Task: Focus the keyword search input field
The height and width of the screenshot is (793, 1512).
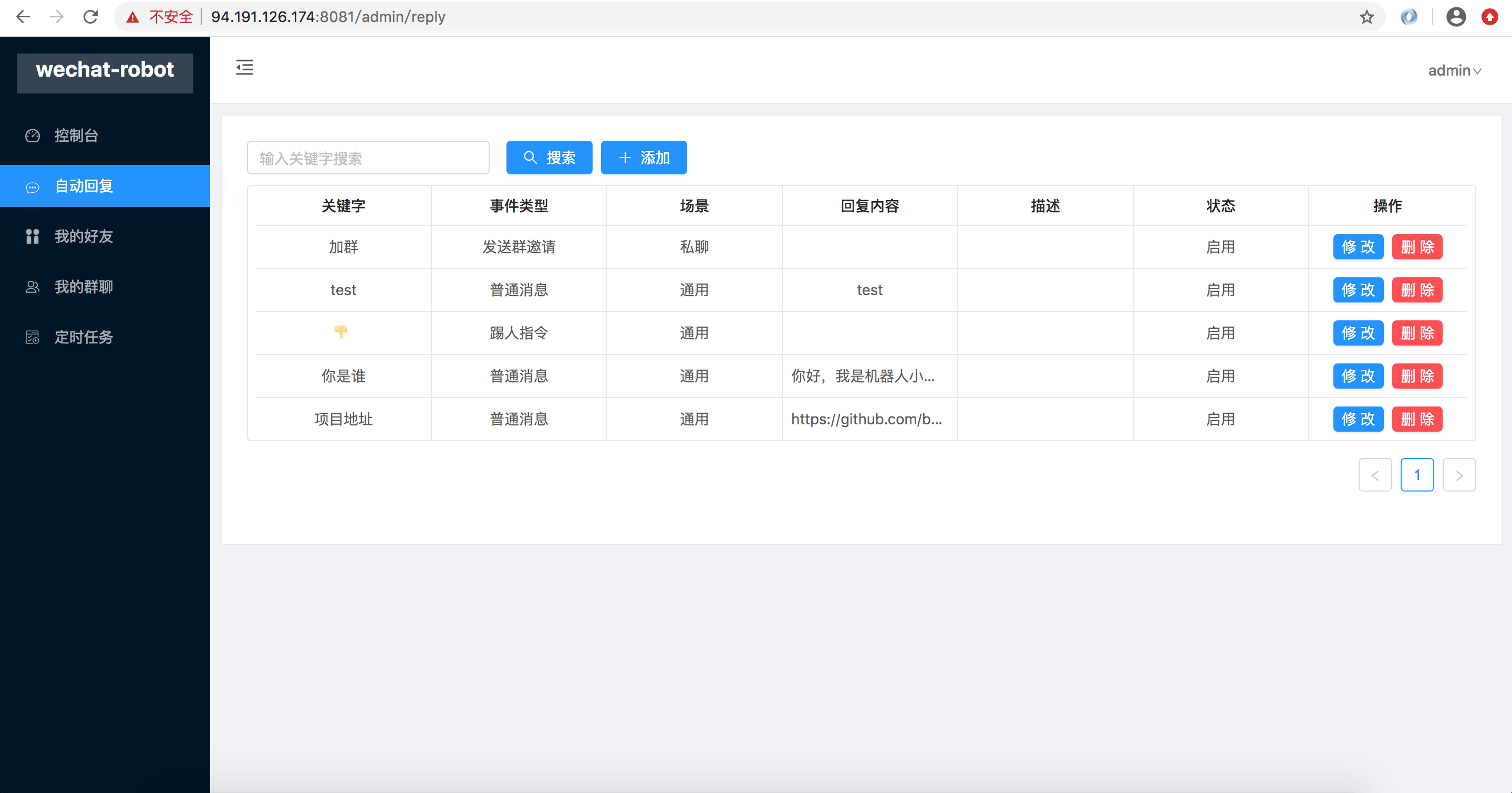Action: [368, 158]
